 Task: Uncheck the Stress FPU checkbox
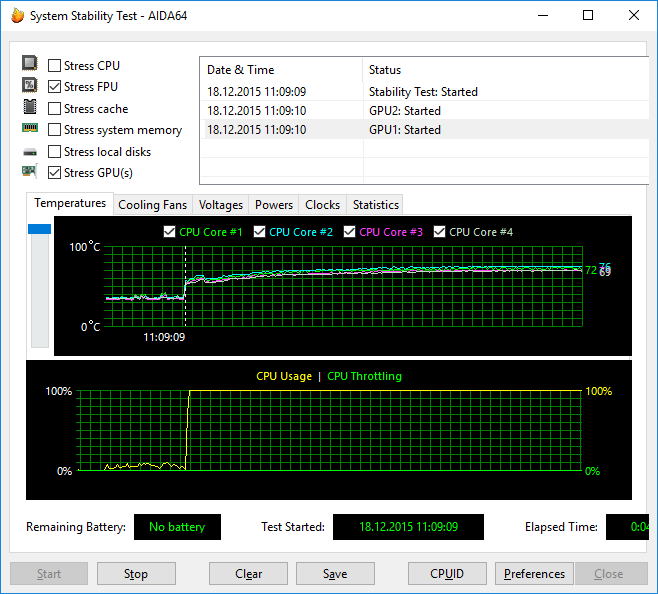[54, 86]
